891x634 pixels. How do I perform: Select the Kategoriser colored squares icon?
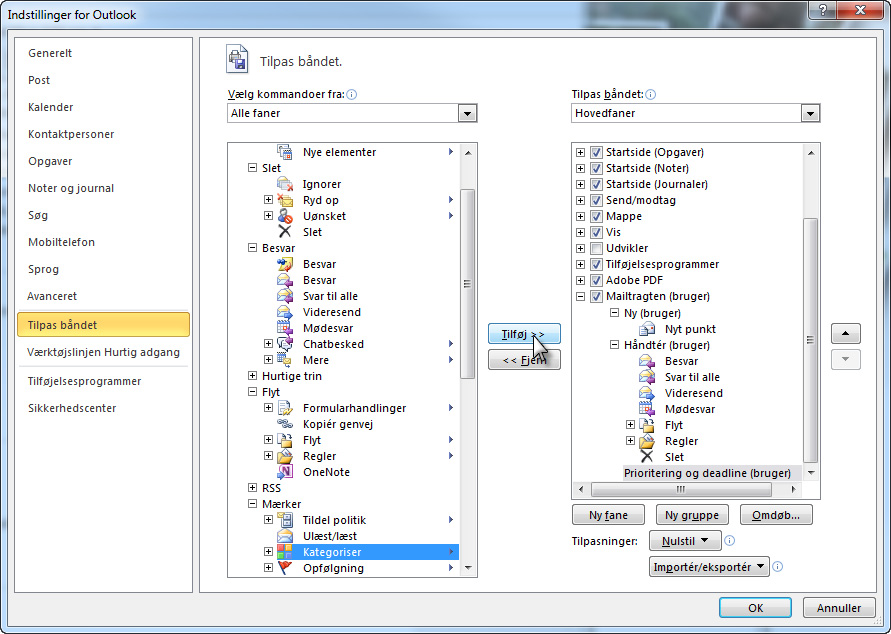point(285,552)
